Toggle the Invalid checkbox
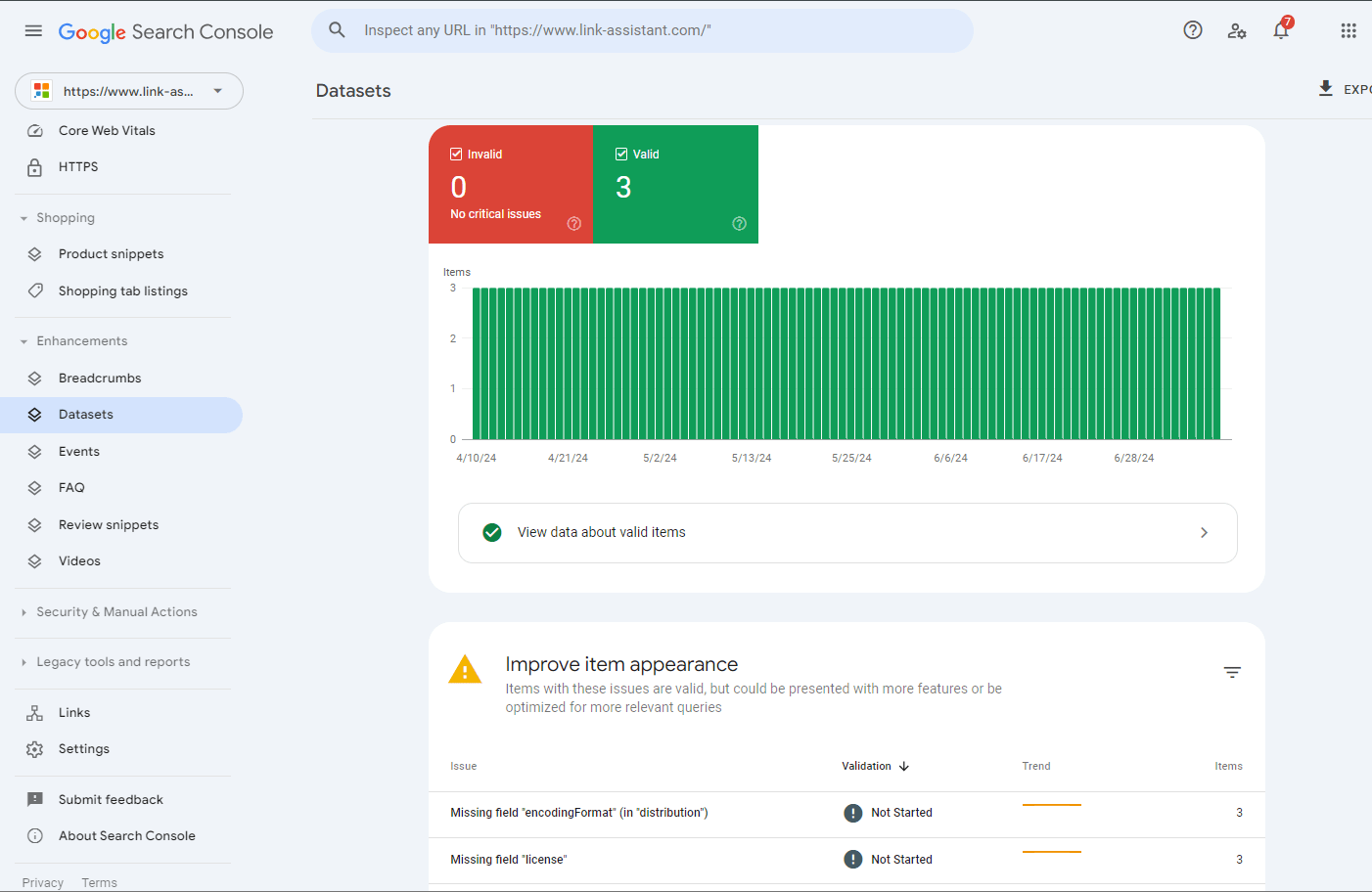Image resolution: width=1372 pixels, height=892 pixels. [x=456, y=155]
